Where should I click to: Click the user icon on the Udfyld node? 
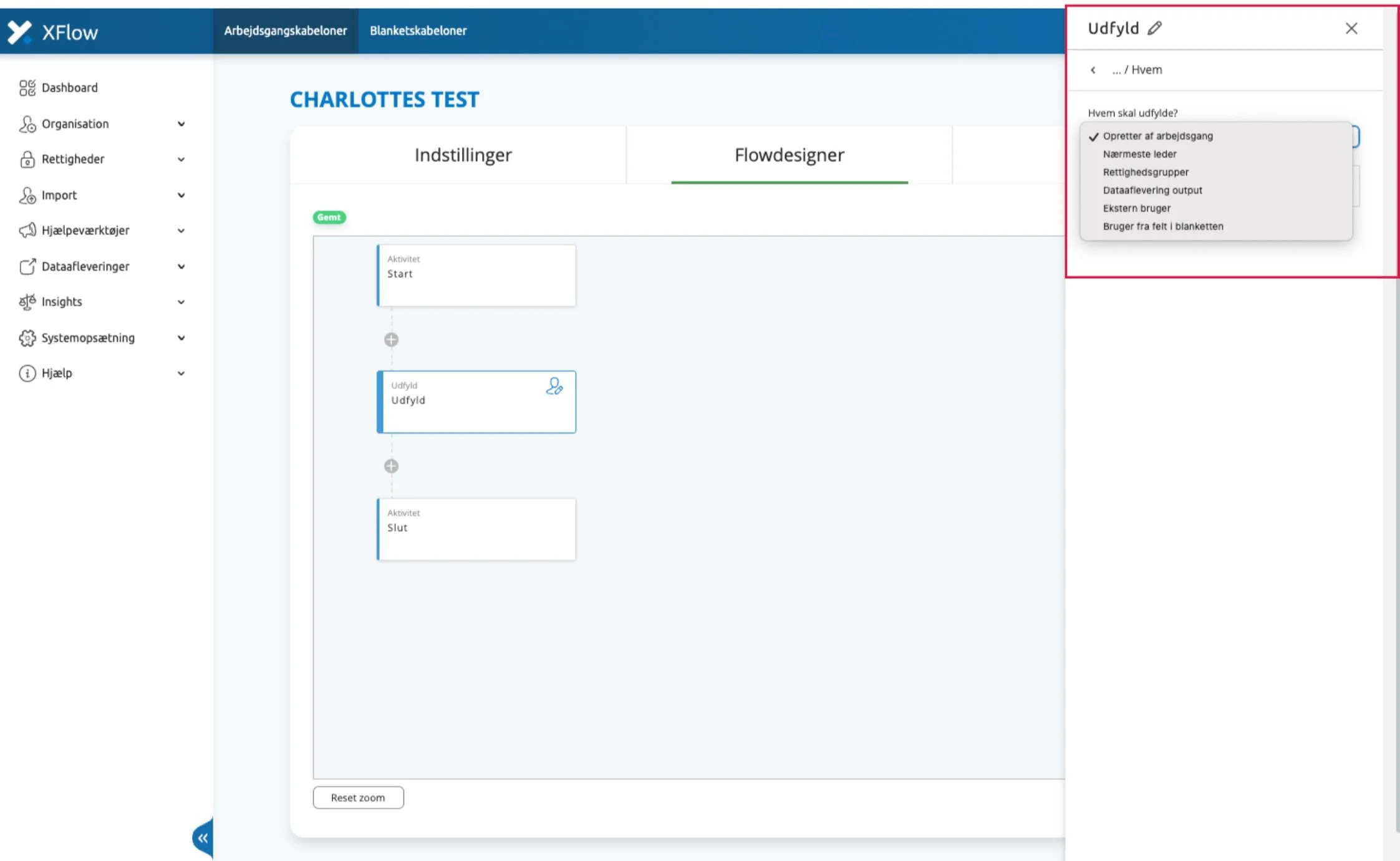pyautogui.click(x=554, y=387)
